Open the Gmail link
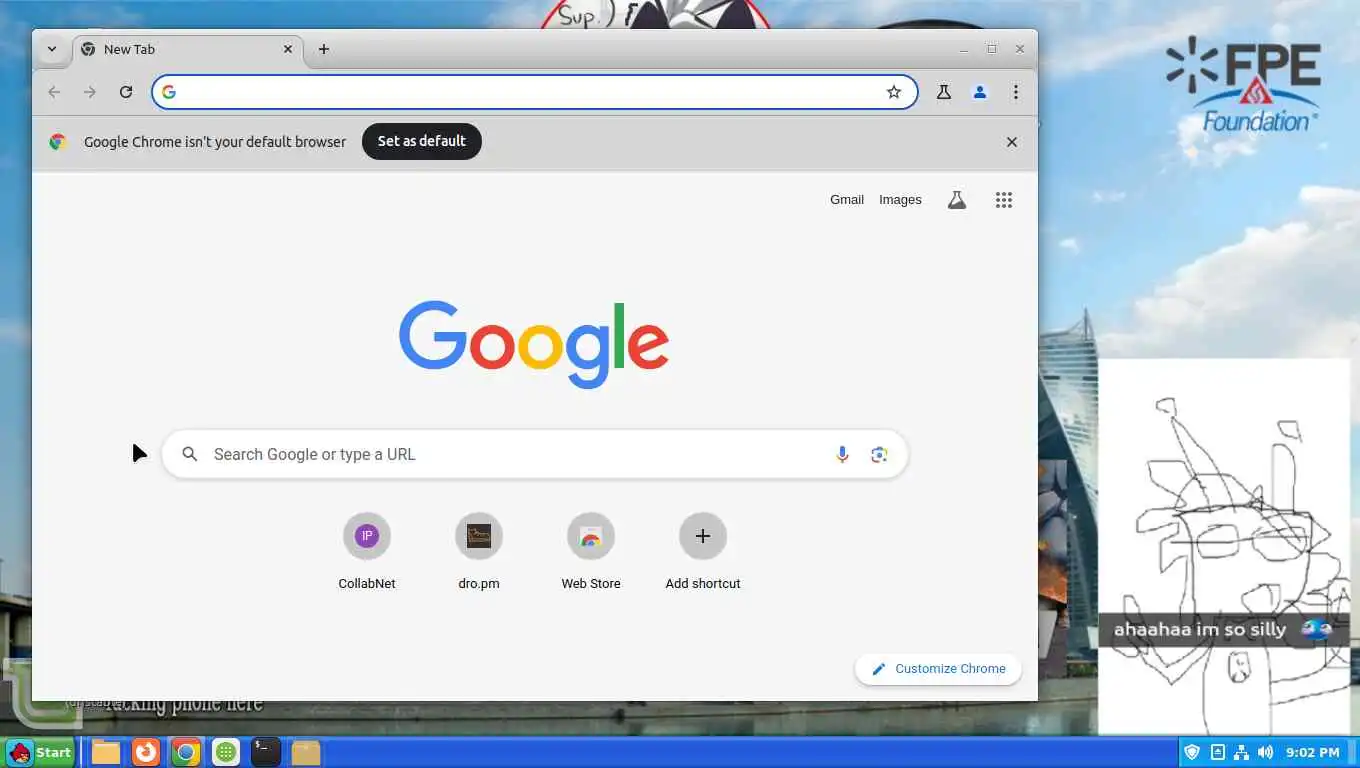The image size is (1360, 768). click(847, 200)
